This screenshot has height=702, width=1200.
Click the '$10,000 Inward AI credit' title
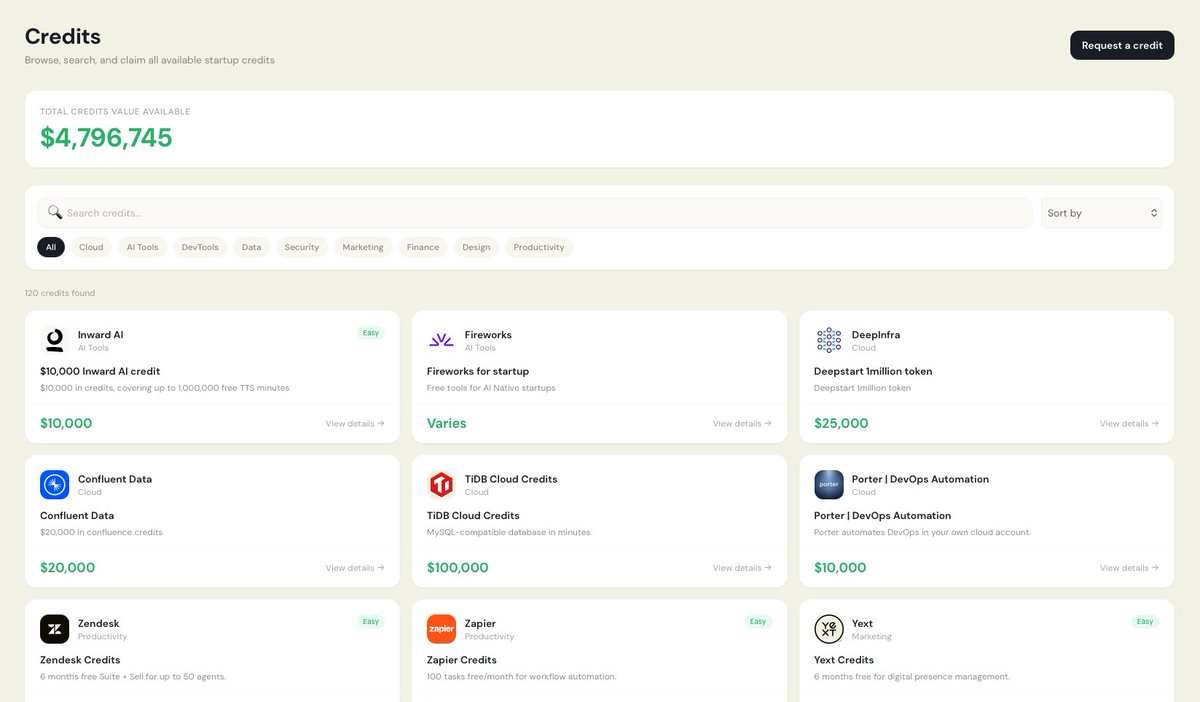point(100,371)
